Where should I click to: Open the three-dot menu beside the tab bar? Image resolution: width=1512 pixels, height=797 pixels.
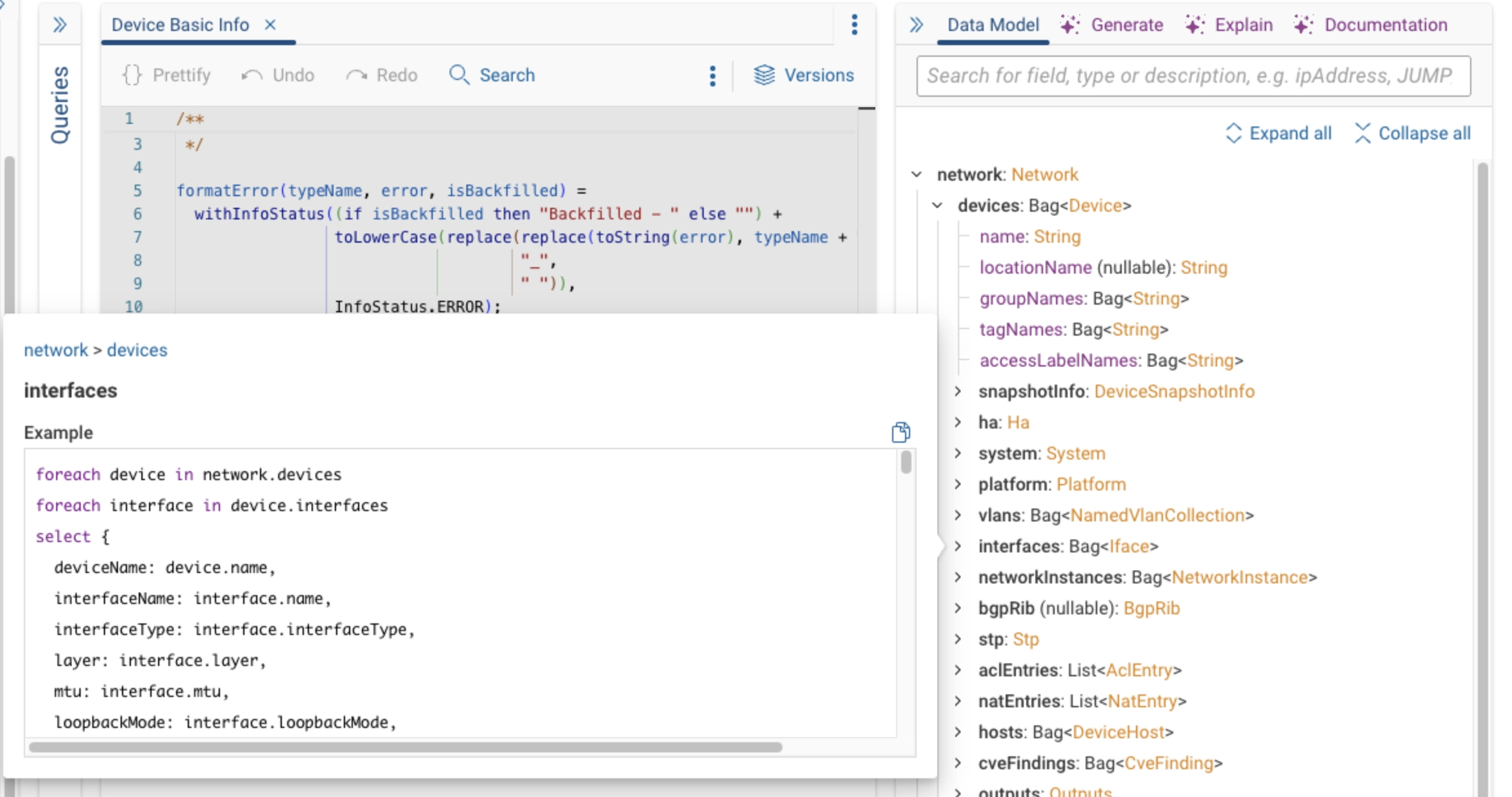pos(854,25)
